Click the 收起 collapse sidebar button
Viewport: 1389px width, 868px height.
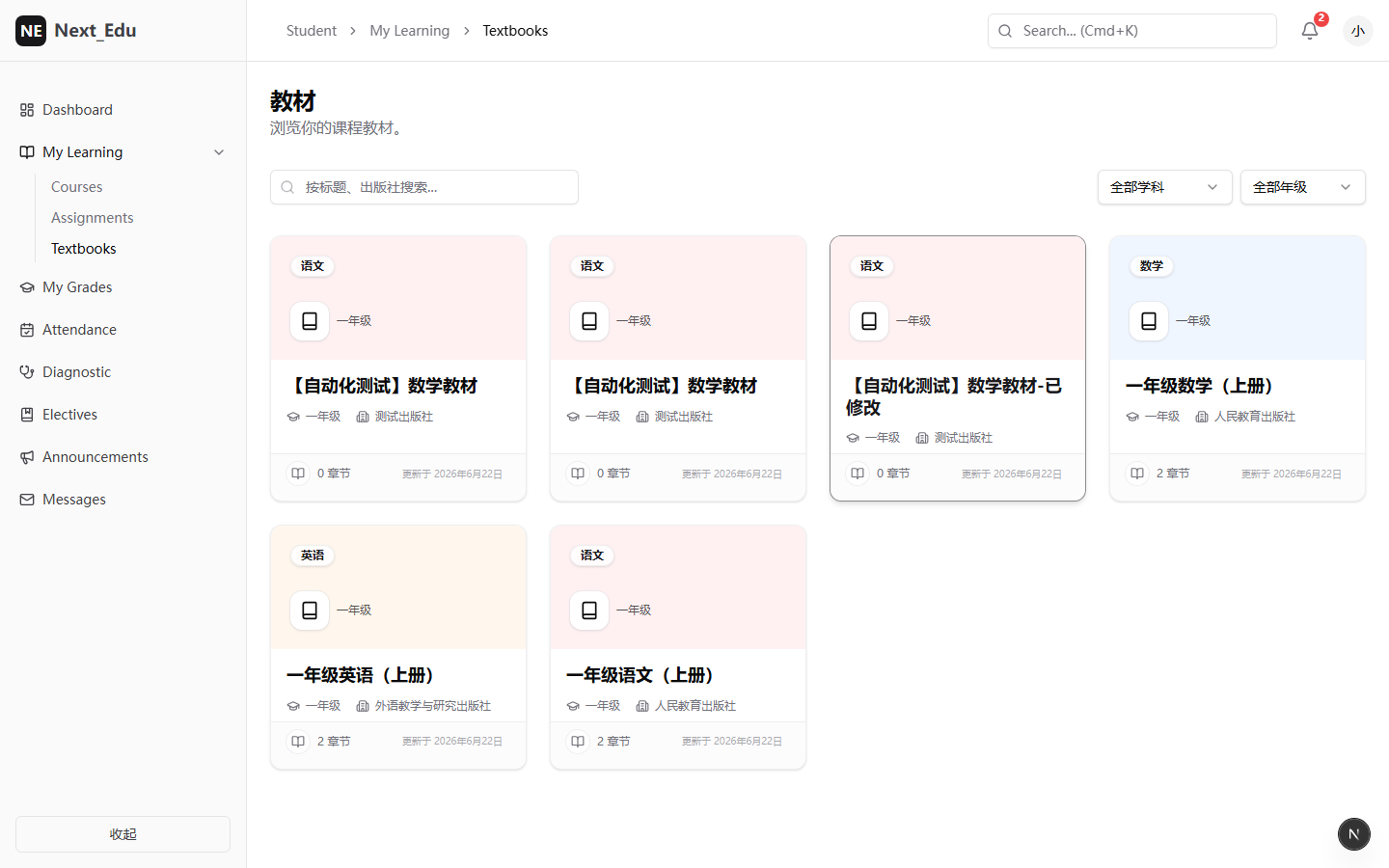point(123,834)
